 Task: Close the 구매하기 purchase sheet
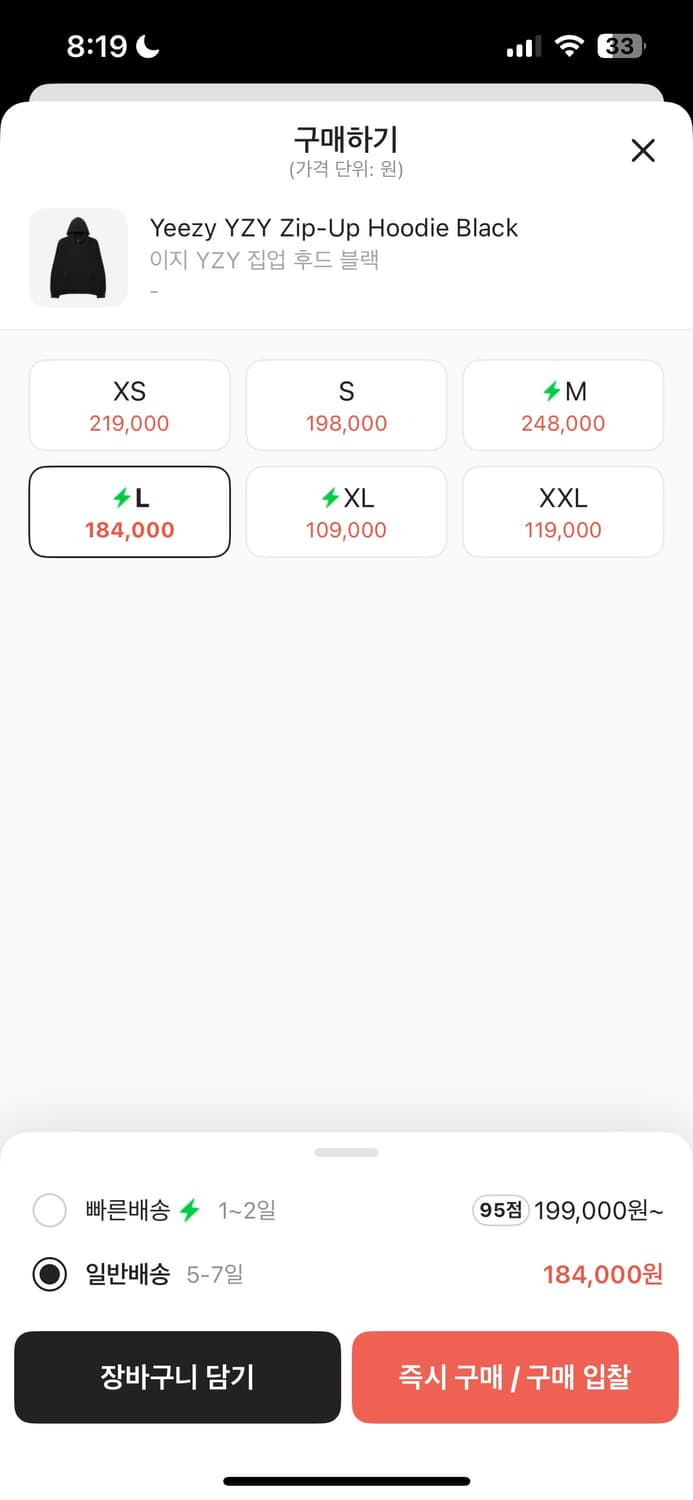tap(643, 151)
